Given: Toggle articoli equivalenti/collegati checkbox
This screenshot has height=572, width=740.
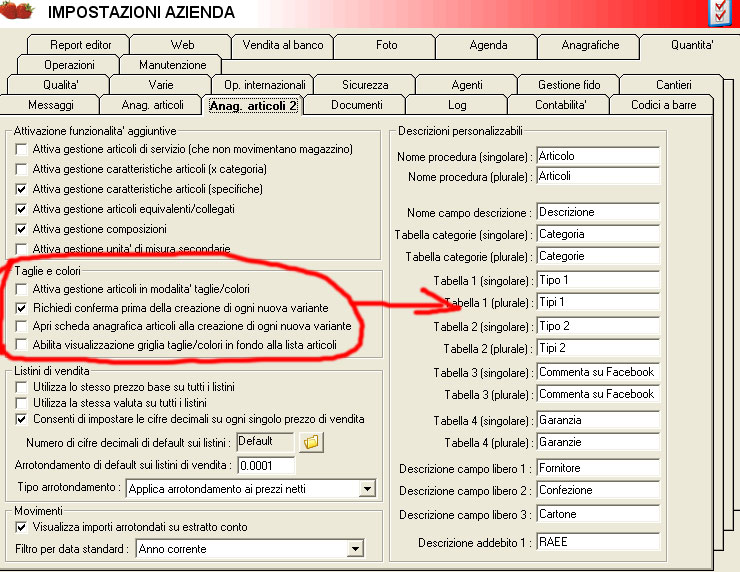Looking at the screenshot, I should pyautogui.click(x=21, y=209).
